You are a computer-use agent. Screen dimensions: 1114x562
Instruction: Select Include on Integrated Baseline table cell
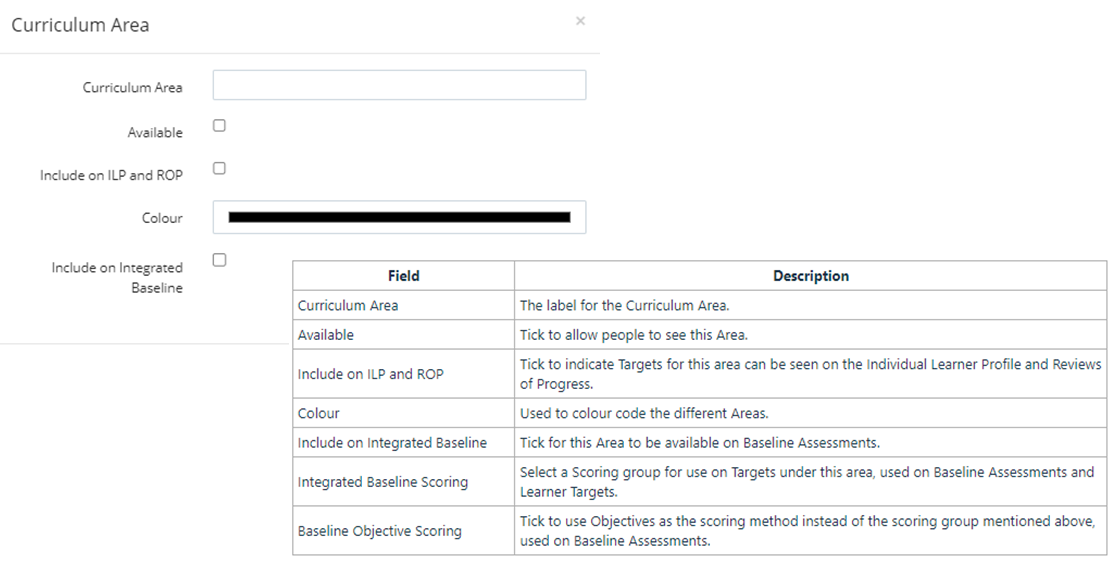404,442
